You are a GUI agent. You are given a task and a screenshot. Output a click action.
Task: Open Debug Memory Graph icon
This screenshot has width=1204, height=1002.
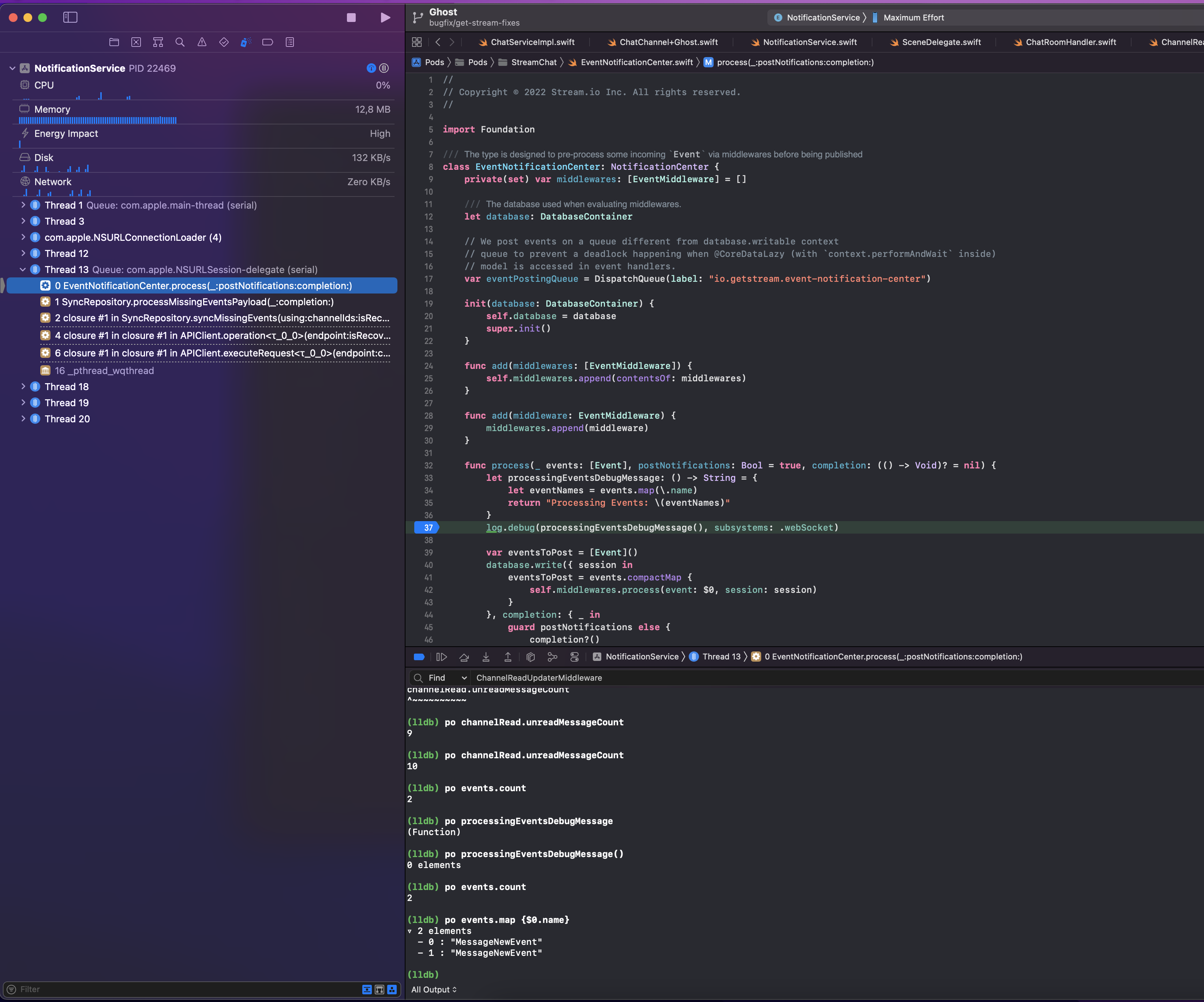(x=552, y=657)
